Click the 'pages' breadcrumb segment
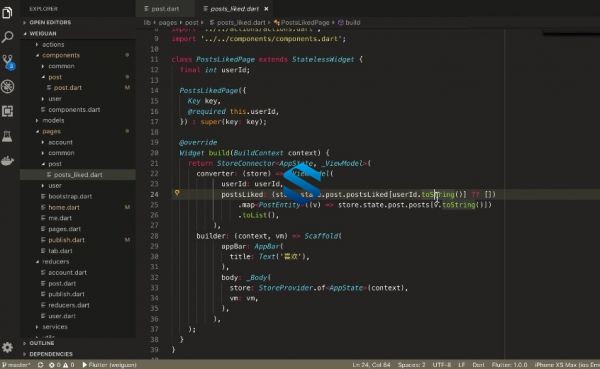 (168, 23)
